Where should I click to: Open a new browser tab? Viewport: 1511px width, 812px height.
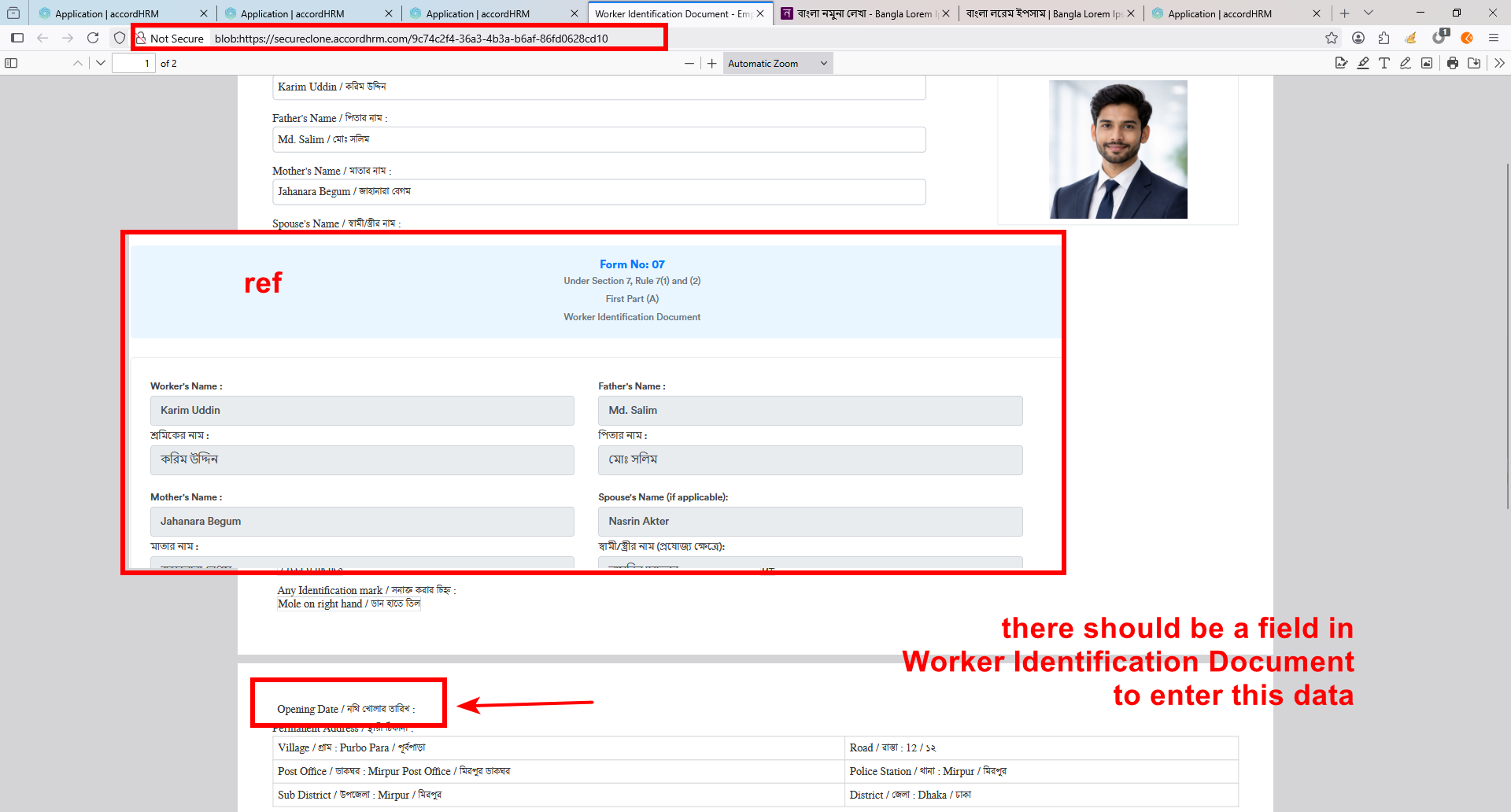[x=1344, y=13]
